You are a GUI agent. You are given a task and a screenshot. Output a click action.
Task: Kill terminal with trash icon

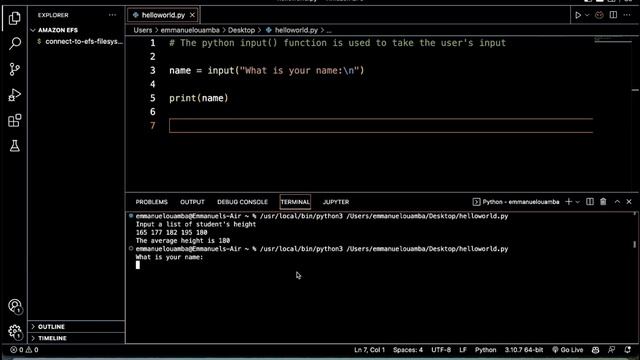pos(603,202)
